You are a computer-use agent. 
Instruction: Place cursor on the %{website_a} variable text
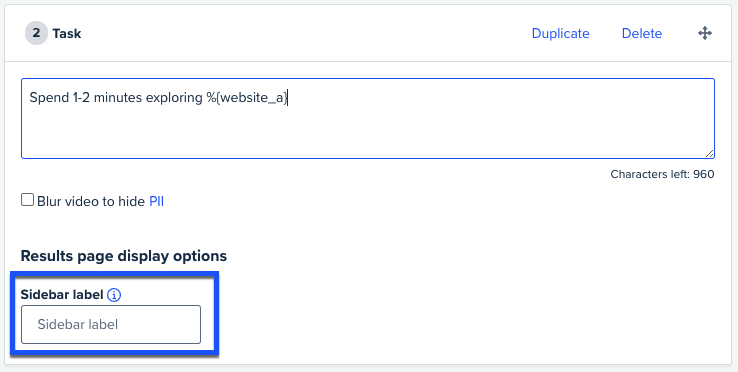247,97
